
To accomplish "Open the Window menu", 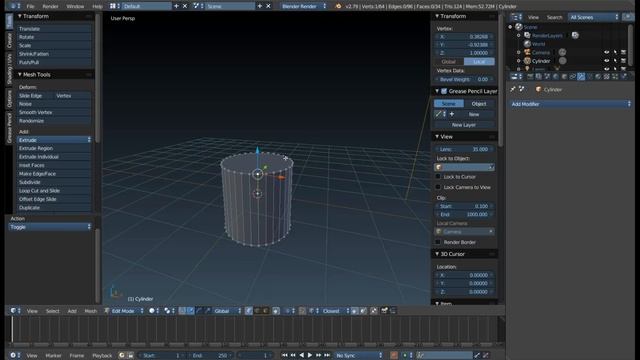I will point(75,6).
